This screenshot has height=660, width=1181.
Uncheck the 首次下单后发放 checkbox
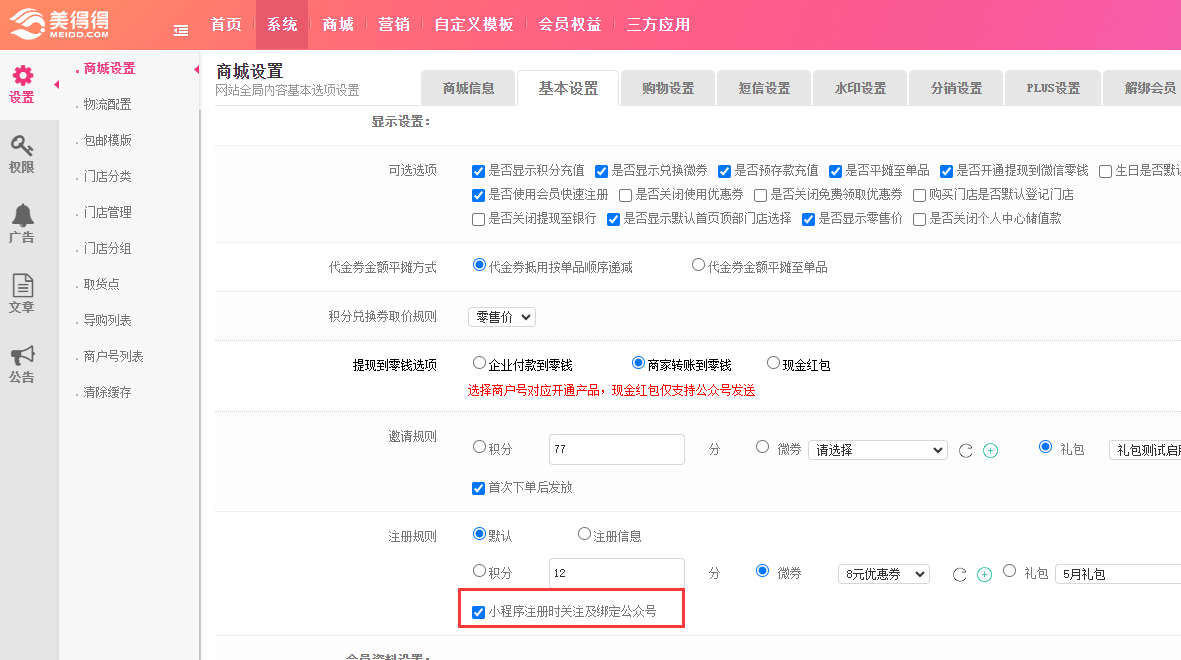479,488
